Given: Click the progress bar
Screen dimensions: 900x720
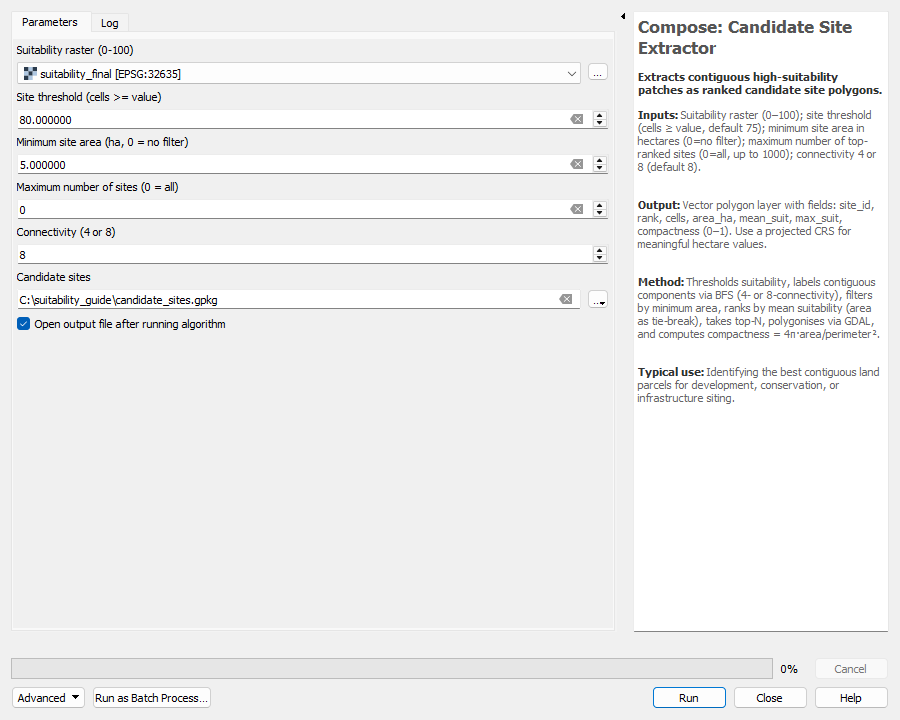Looking at the screenshot, I should pyautogui.click(x=392, y=668).
